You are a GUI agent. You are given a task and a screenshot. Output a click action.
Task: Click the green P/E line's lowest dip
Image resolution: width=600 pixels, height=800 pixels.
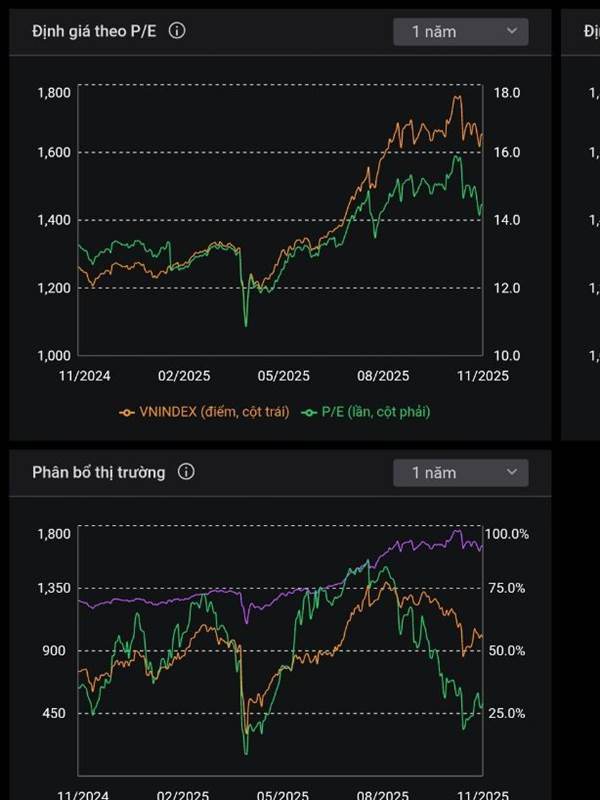click(246, 325)
